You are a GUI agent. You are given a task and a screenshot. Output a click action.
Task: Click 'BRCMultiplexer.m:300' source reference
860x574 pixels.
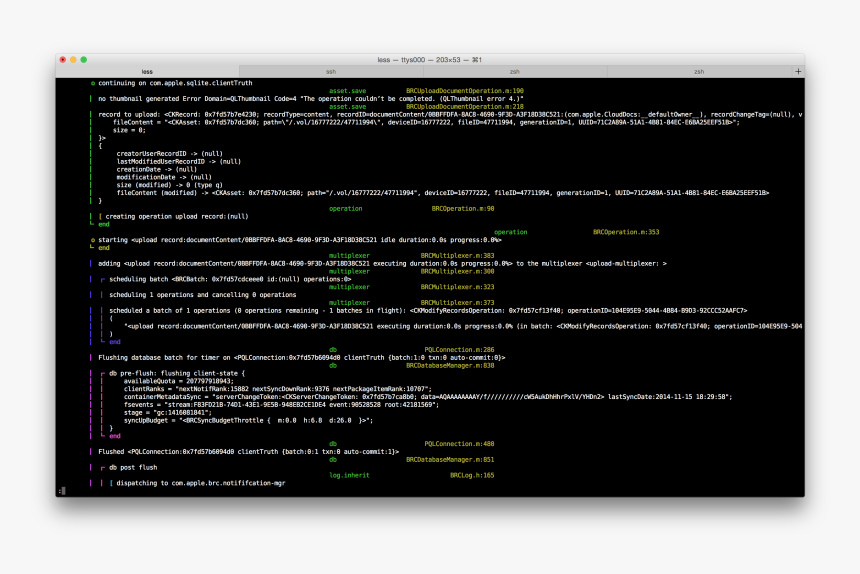click(x=457, y=271)
